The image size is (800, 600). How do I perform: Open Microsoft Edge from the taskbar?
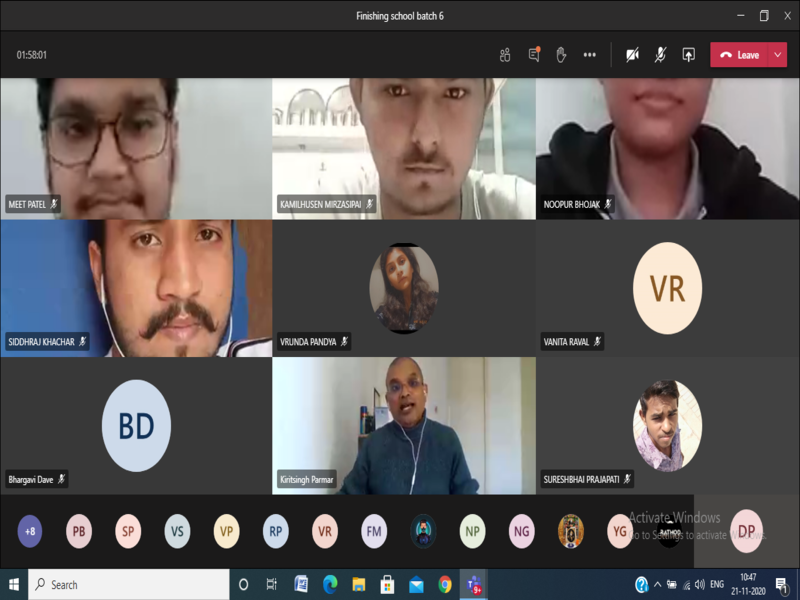(330, 584)
